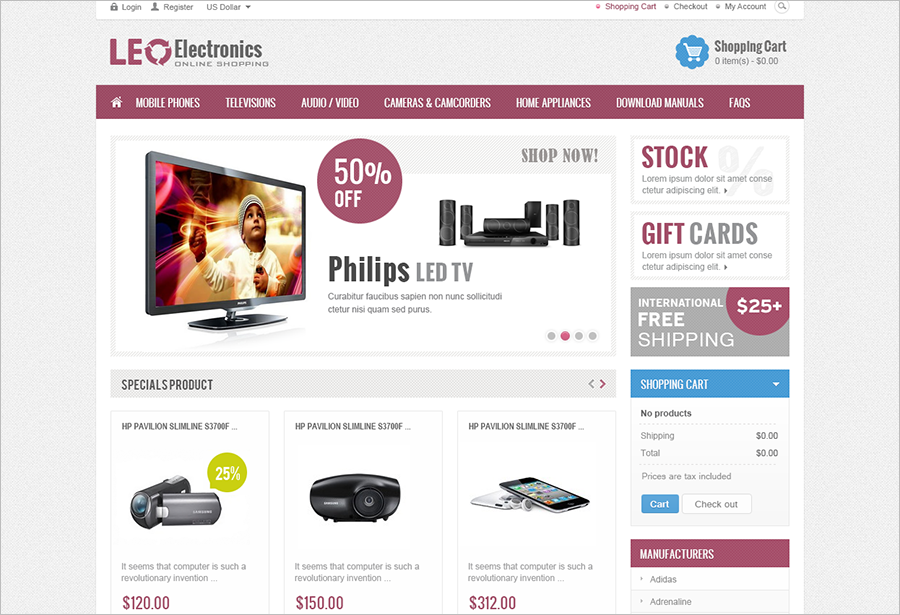
Task: Click the Login lock icon
Action: pyautogui.click(x=114, y=7)
